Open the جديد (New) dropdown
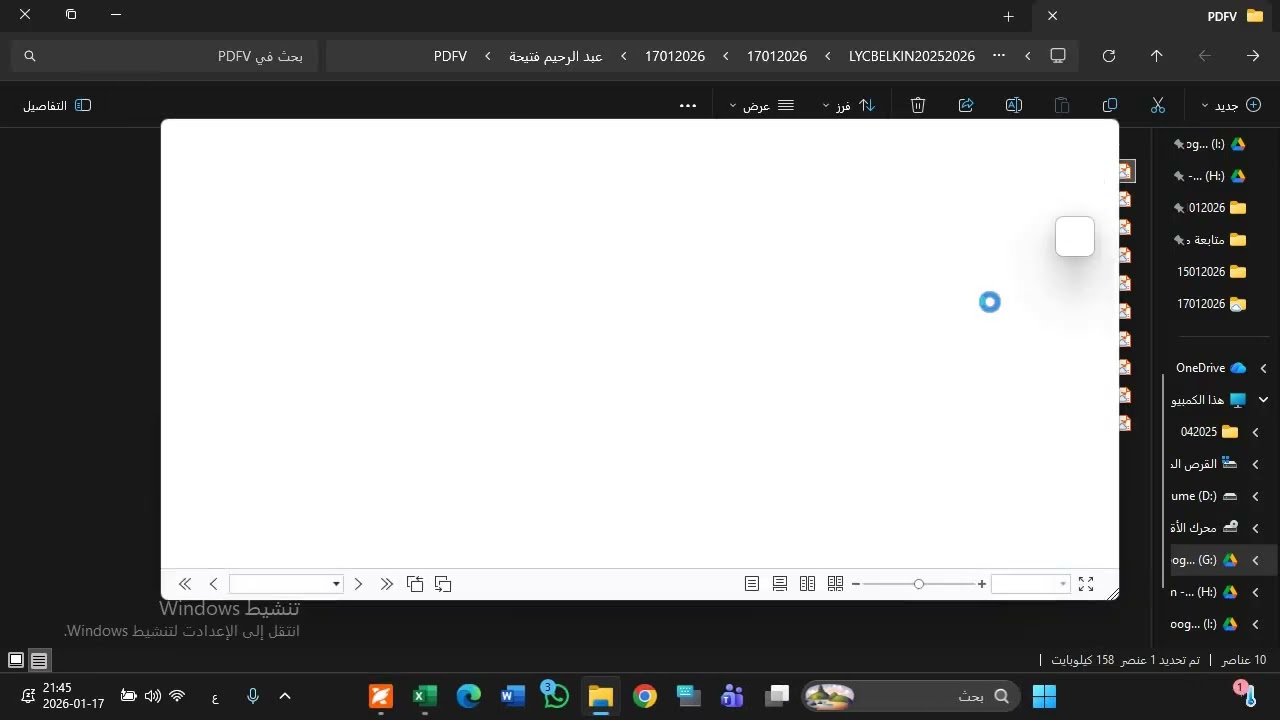Viewport: 1280px width, 720px height. [1230, 105]
